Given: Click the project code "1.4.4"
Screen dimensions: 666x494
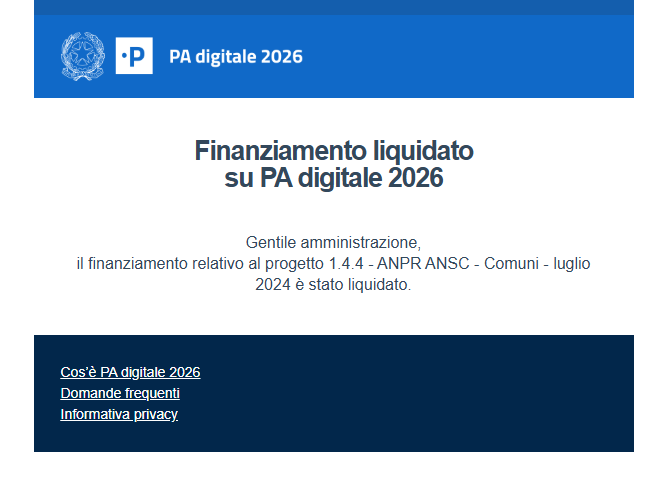Looking at the screenshot, I should point(345,264).
